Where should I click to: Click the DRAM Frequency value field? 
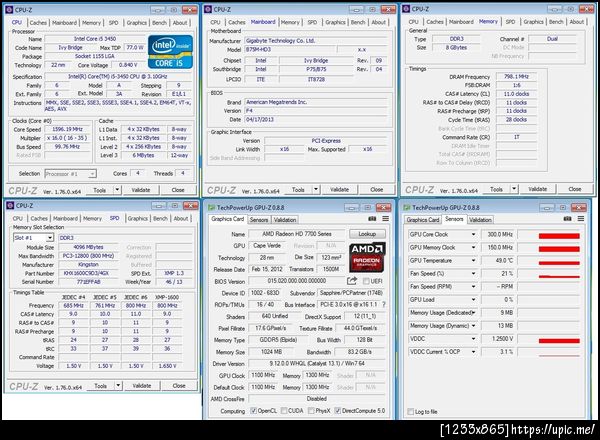pyautogui.click(x=516, y=77)
